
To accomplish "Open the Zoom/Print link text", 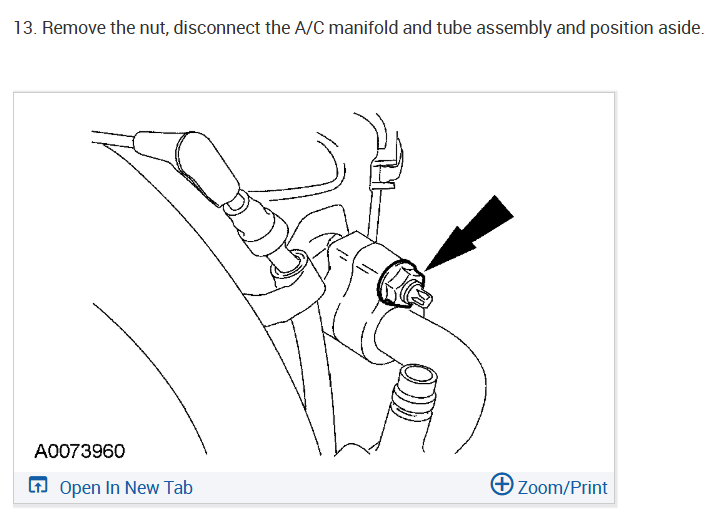I will (x=562, y=488).
